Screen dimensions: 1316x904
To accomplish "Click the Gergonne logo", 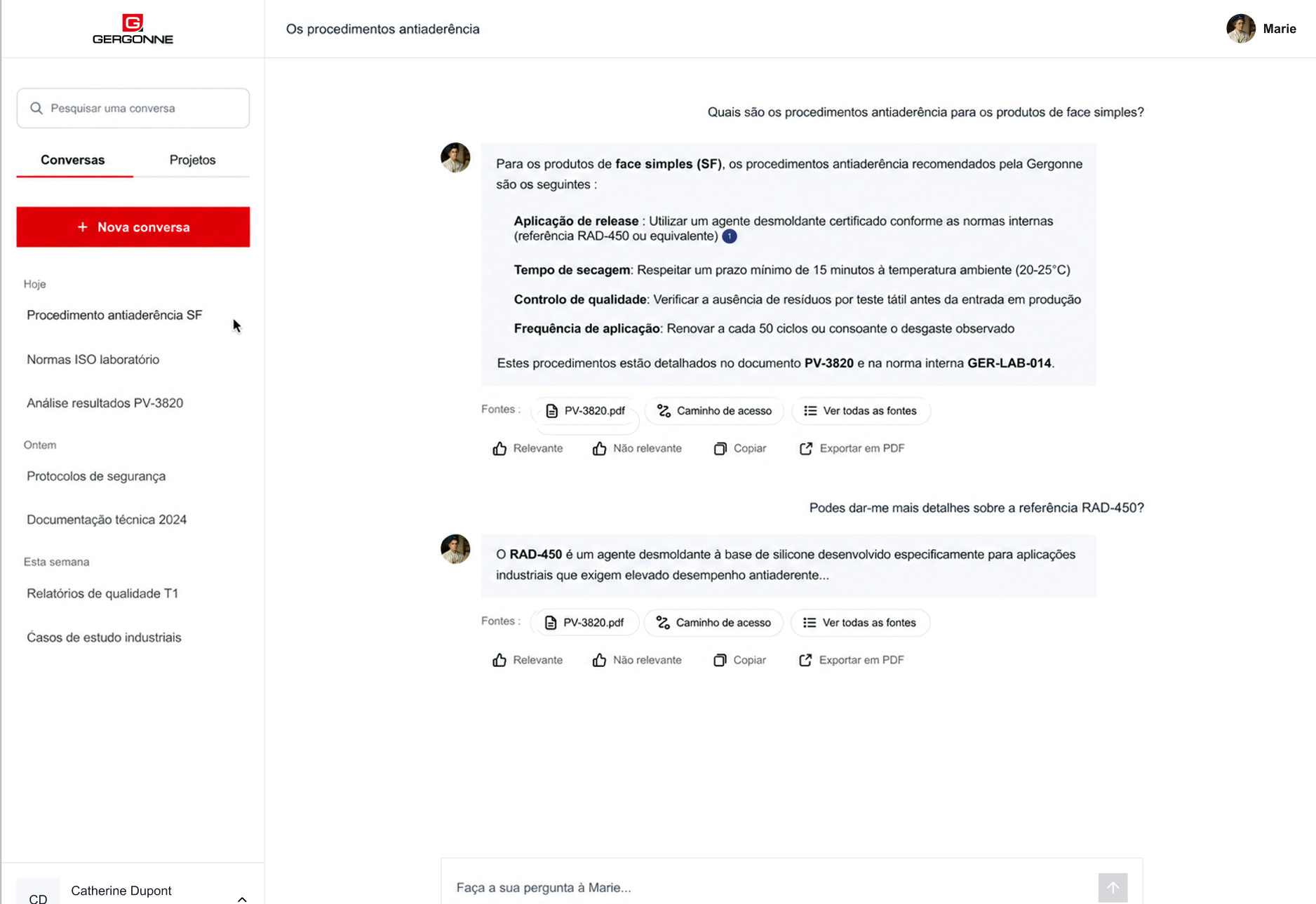I will pos(133,29).
